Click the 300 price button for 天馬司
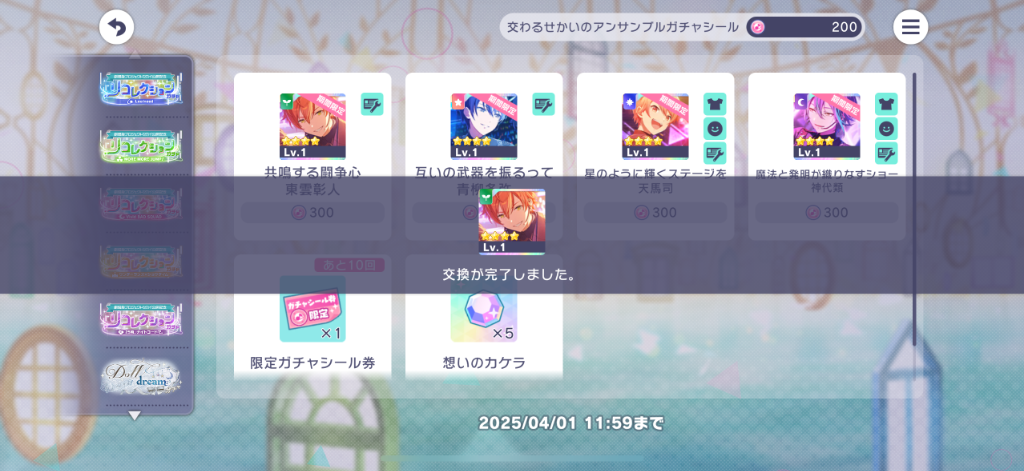The image size is (1024, 471). (655, 212)
